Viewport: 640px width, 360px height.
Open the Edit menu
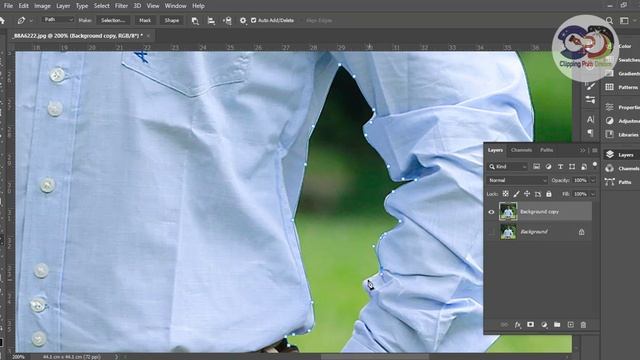click(x=24, y=6)
